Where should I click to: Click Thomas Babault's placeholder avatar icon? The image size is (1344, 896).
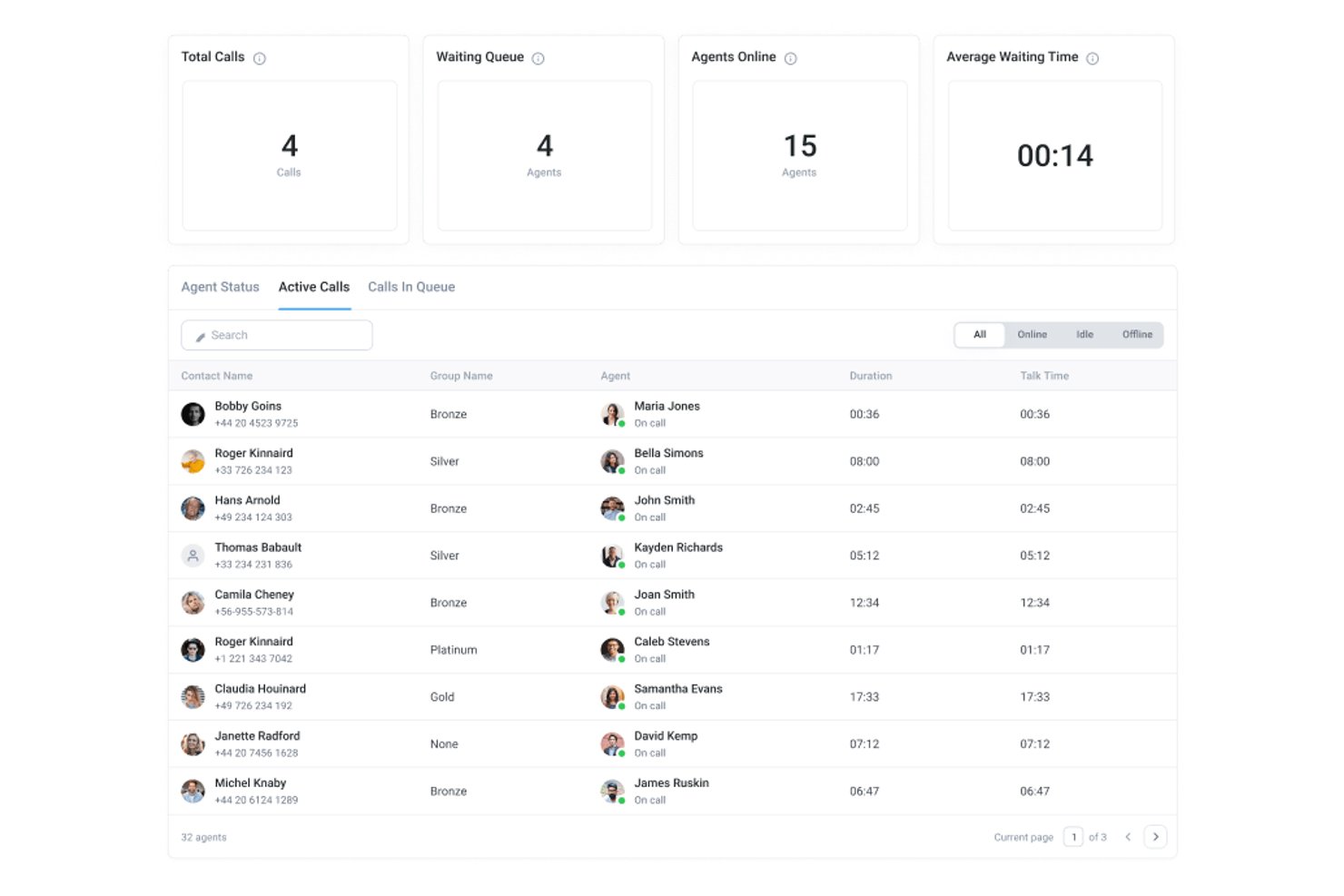click(x=193, y=556)
